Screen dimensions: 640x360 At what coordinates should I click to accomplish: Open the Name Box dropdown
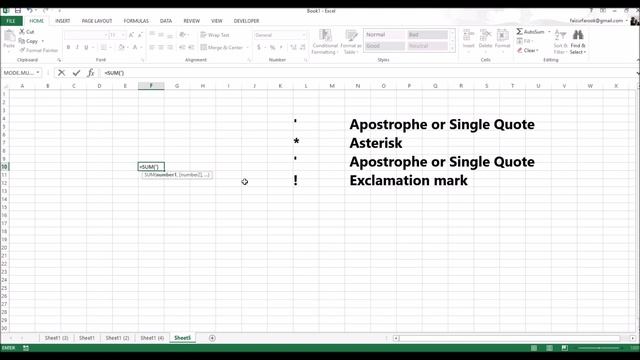pyautogui.click(x=38, y=73)
